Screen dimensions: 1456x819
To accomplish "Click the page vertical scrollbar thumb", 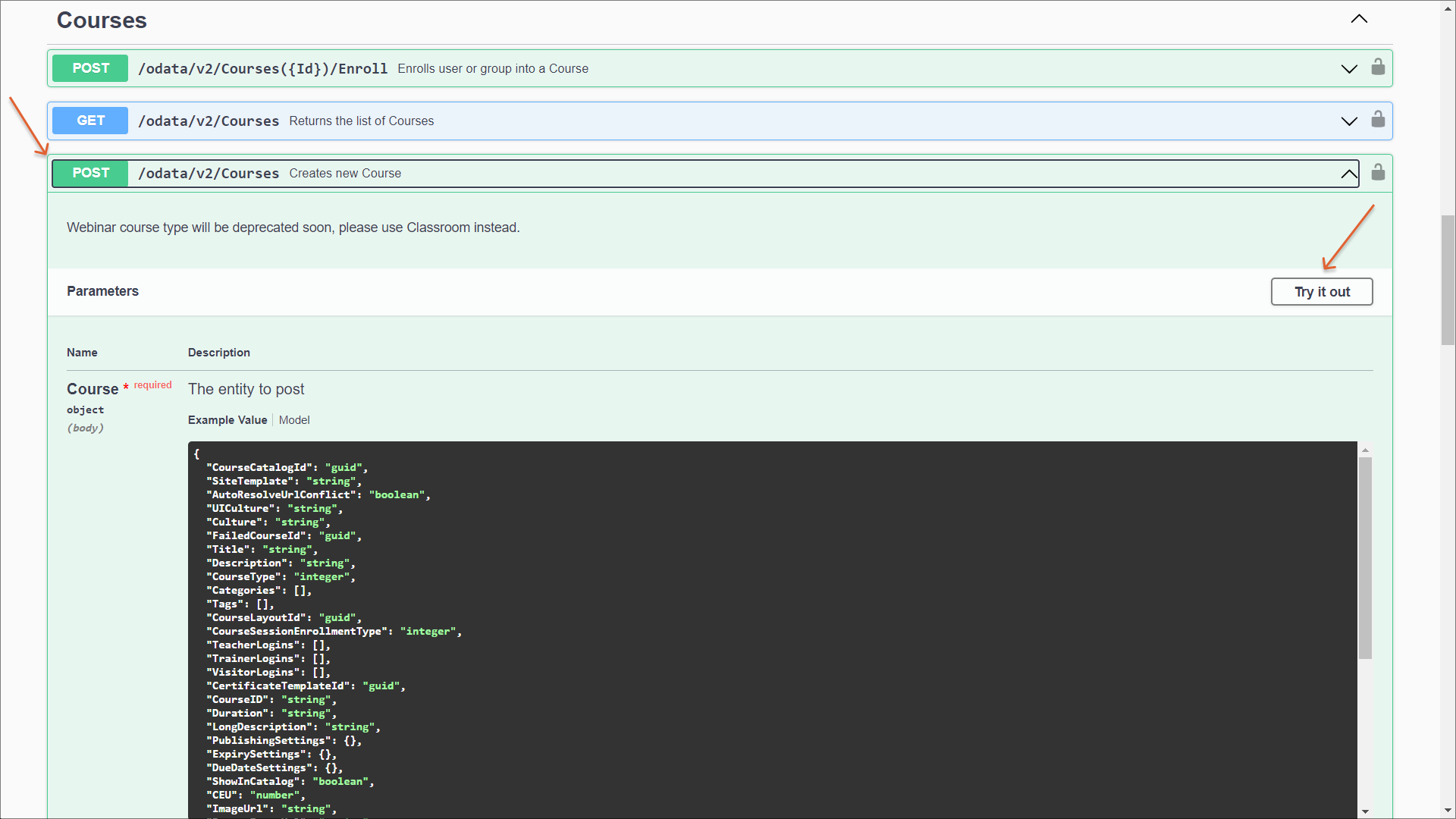I will tap(1448, 281).
